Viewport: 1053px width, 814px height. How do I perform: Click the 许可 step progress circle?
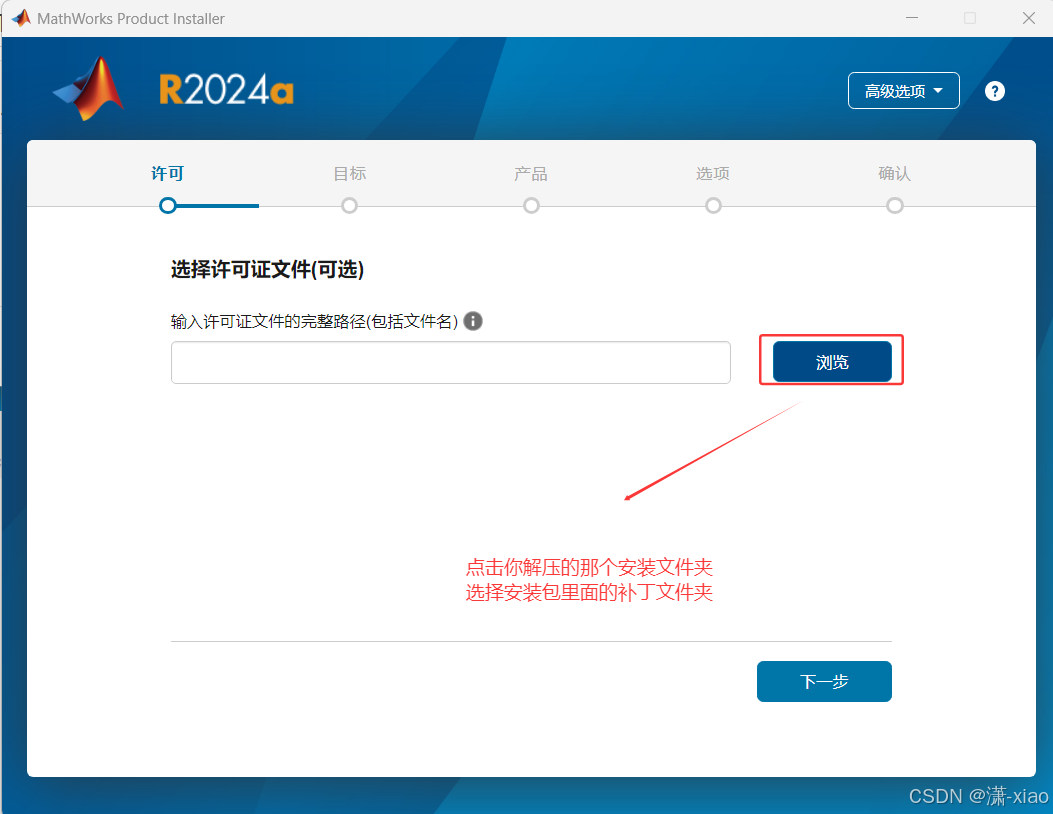click(168, 206)
